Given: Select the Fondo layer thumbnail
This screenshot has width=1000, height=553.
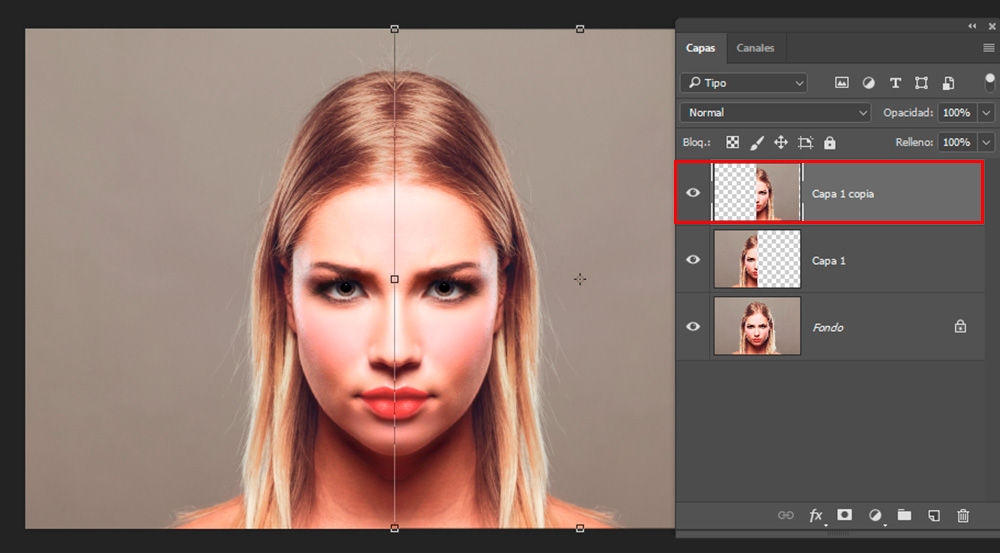Looking at the screenshot, I should click(x=757, y=326).
